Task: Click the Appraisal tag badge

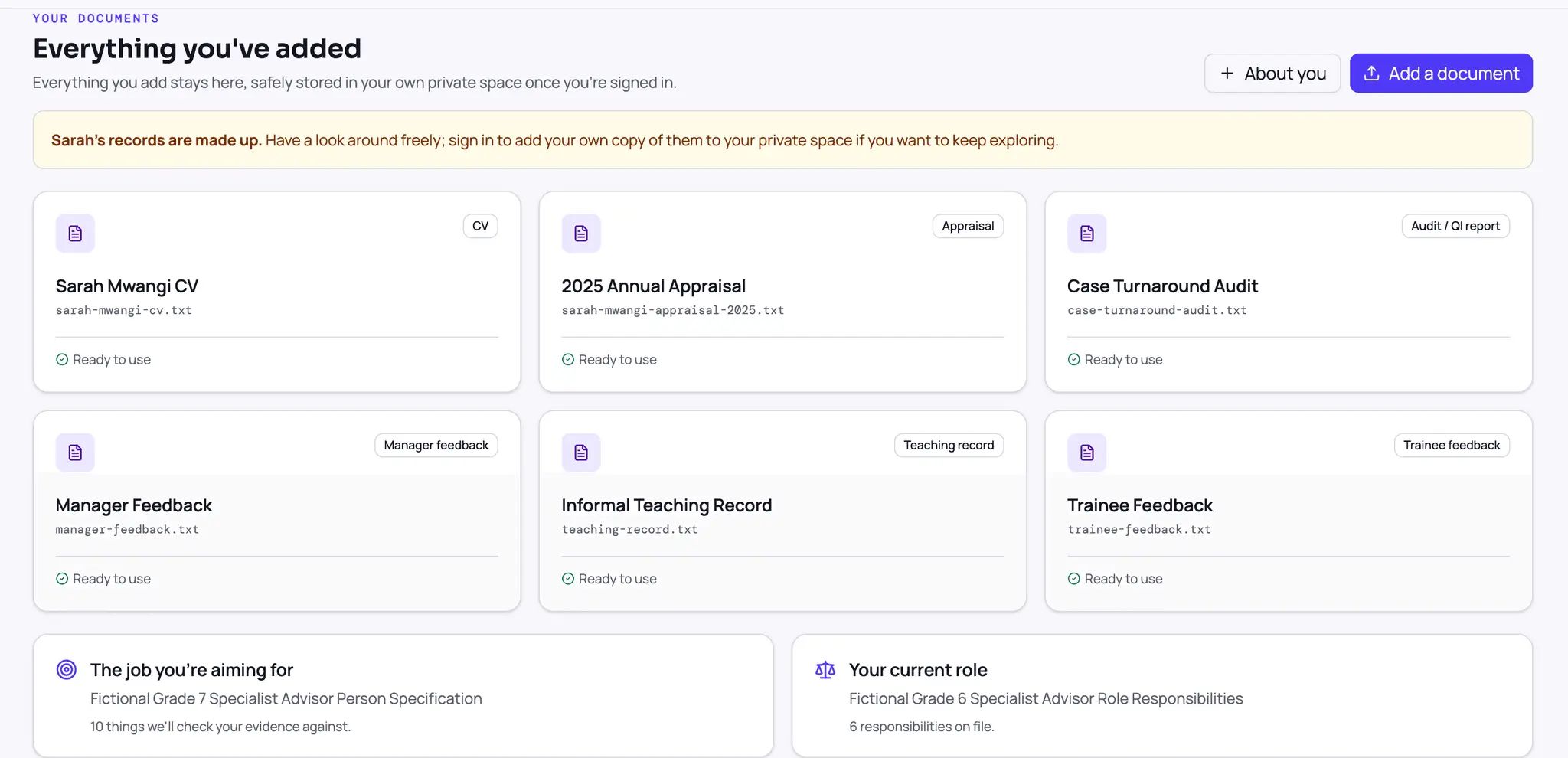Action: click(x=968, y=226)
